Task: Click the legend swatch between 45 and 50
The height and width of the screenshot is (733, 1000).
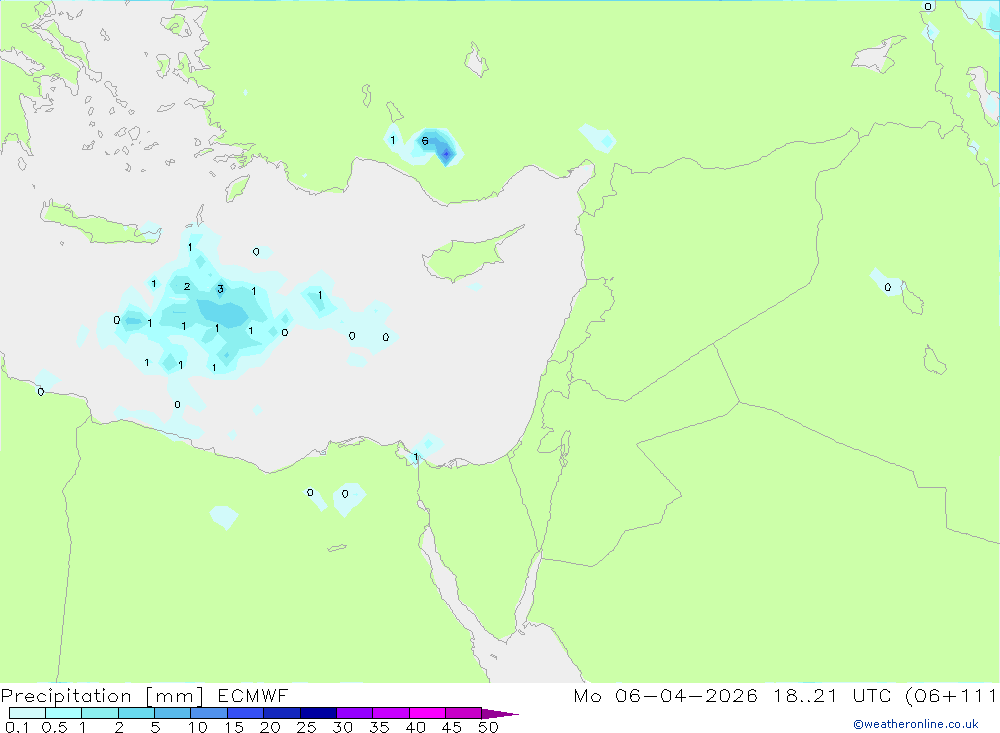Action: click(x=464, y=713)
